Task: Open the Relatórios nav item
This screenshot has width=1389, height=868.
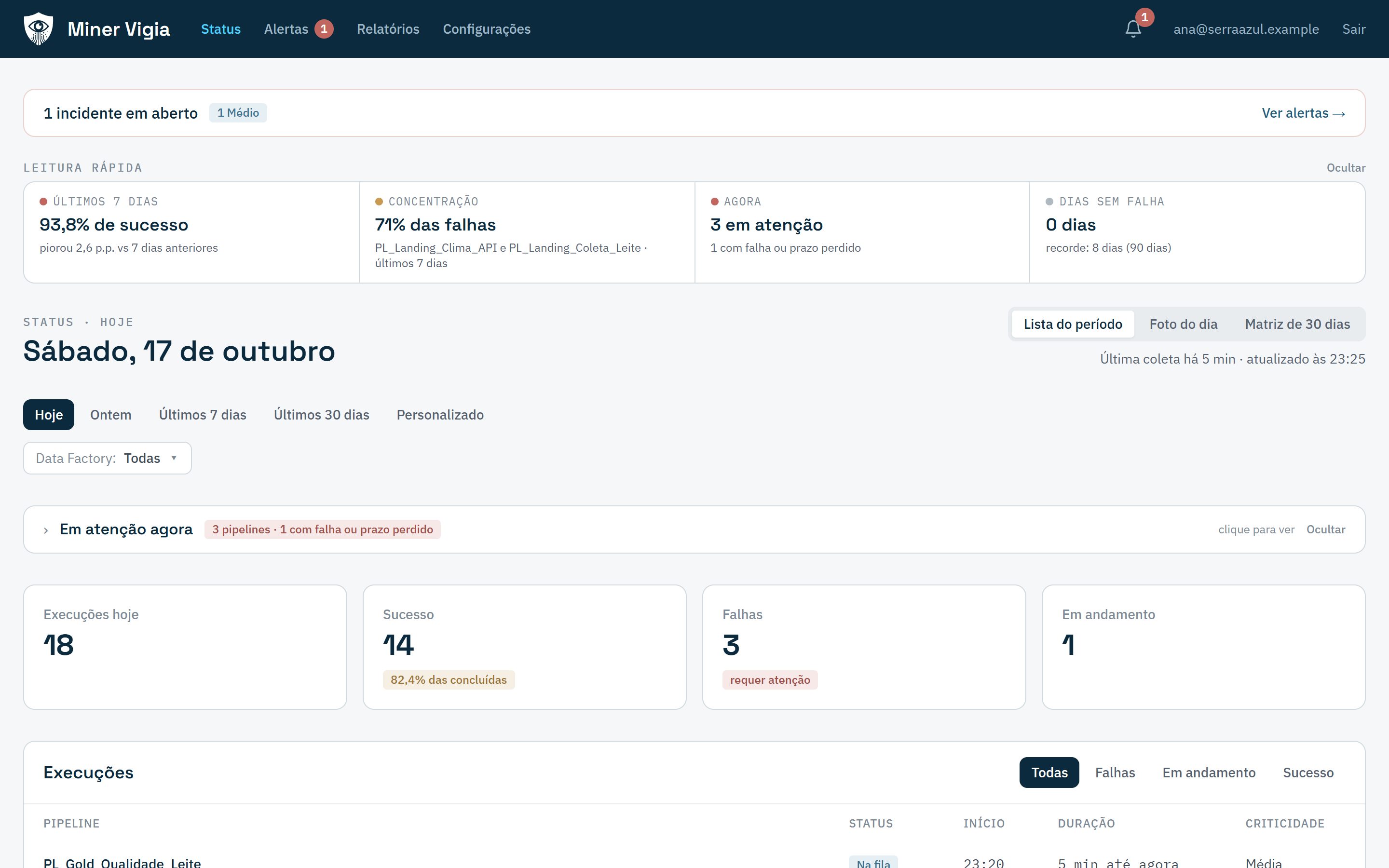Action: point(388,29)
